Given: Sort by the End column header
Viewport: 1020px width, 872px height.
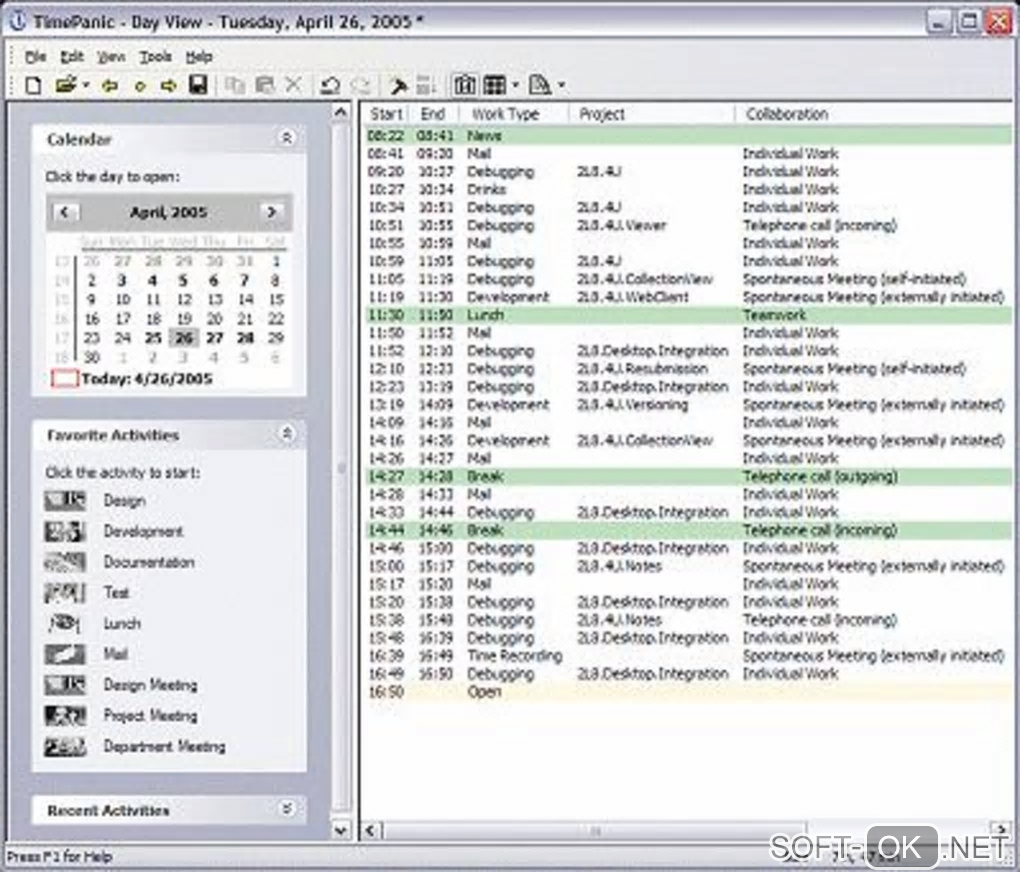Looking at the screenshot, I should (x=433, y=114).
